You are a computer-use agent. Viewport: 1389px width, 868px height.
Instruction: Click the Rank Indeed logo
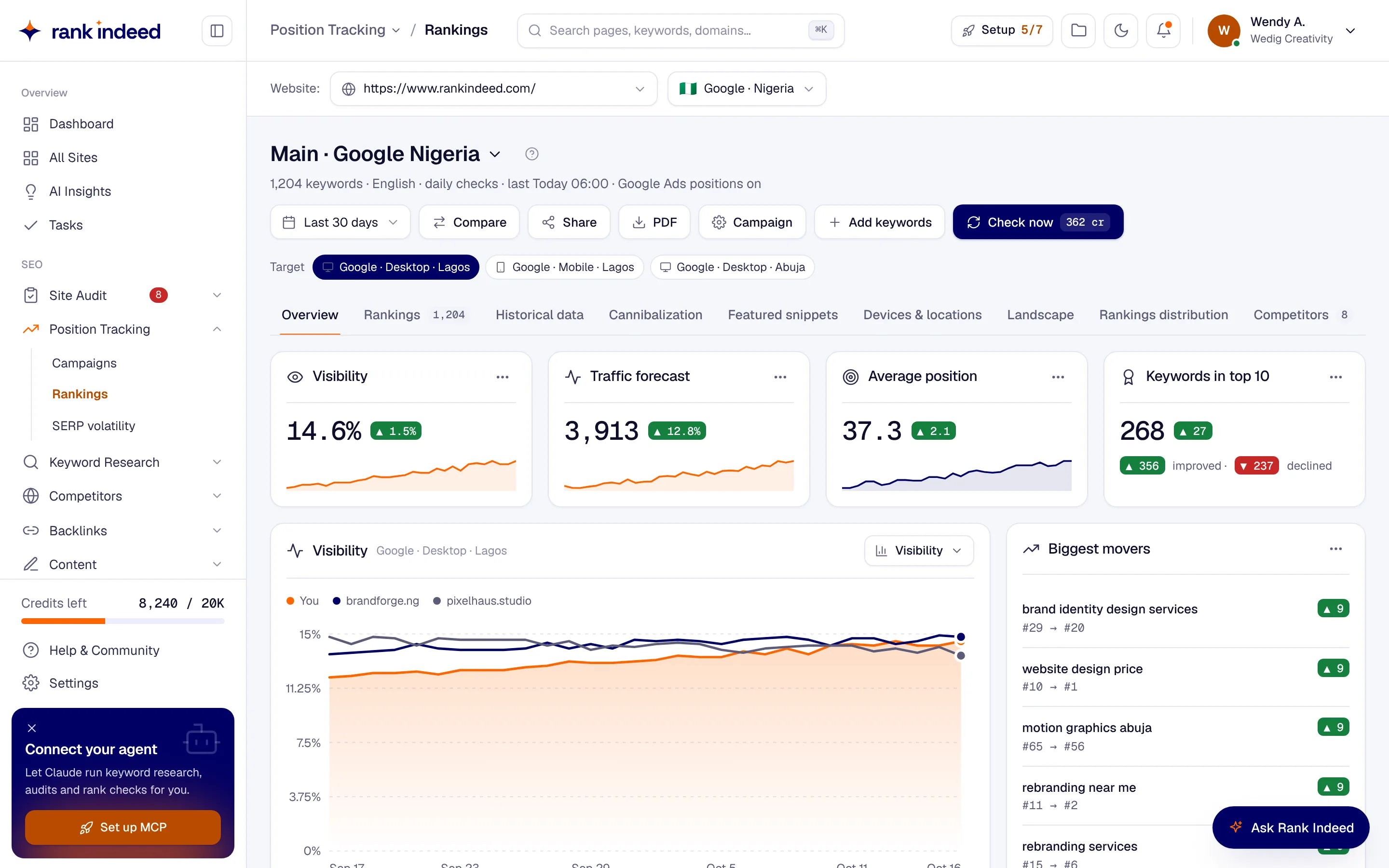click(x=89, y=30)
